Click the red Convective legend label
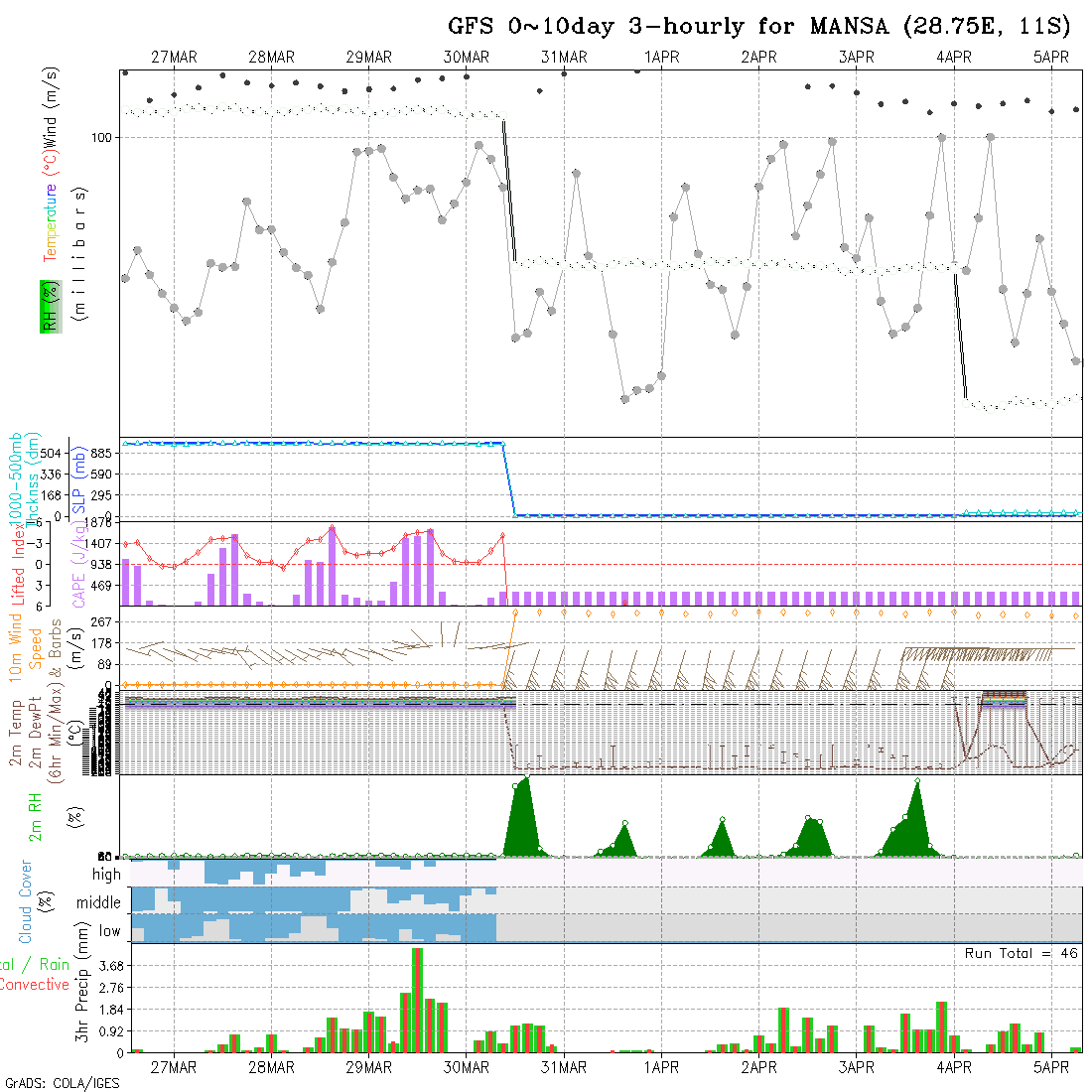Image resolution: width=1092 pixels, height=1092 pixels. (x=35, y=985)
